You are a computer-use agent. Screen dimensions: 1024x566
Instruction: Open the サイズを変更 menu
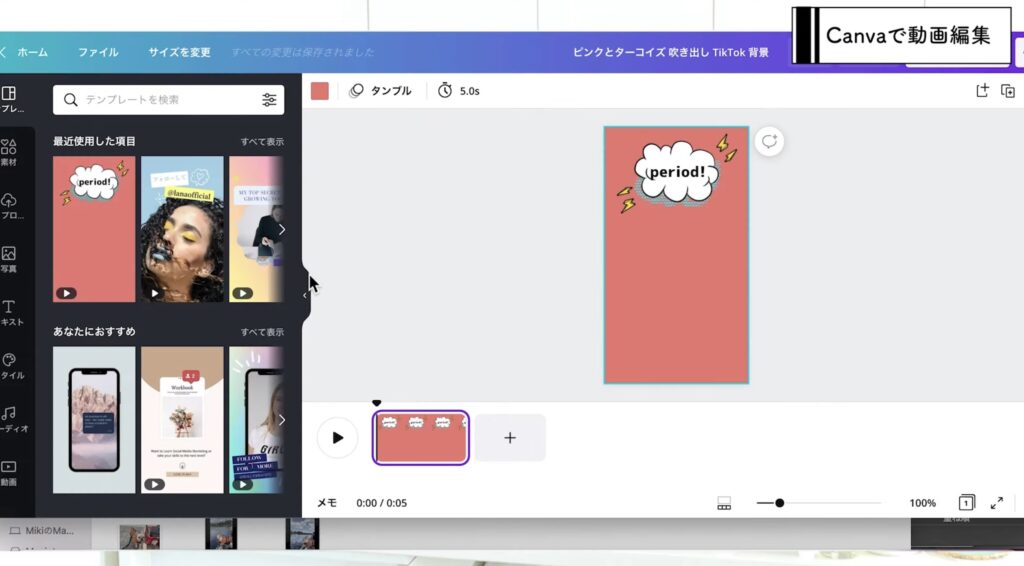tap(179, 52)
